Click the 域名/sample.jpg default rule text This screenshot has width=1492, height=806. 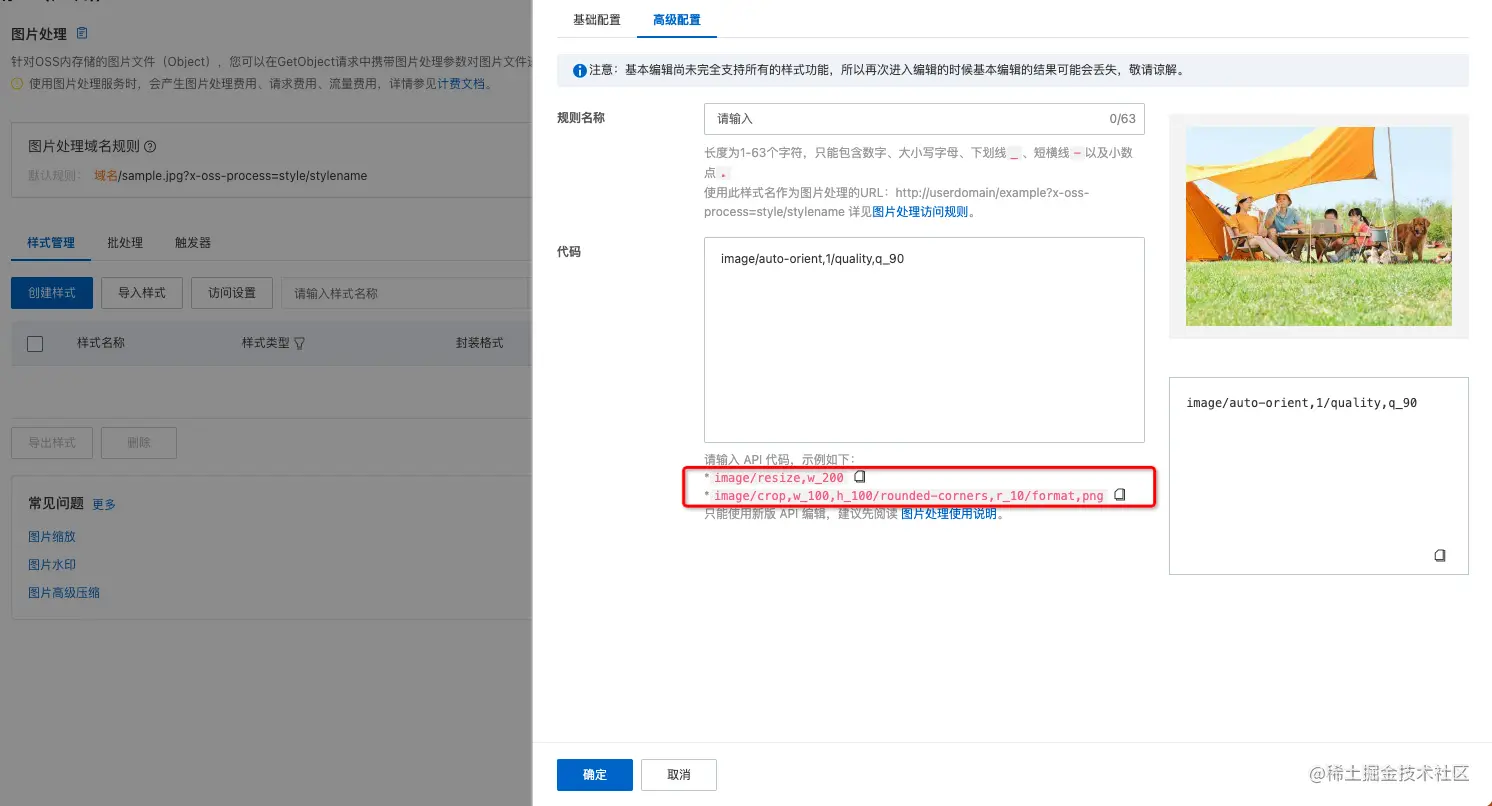(x=230, y=176)
